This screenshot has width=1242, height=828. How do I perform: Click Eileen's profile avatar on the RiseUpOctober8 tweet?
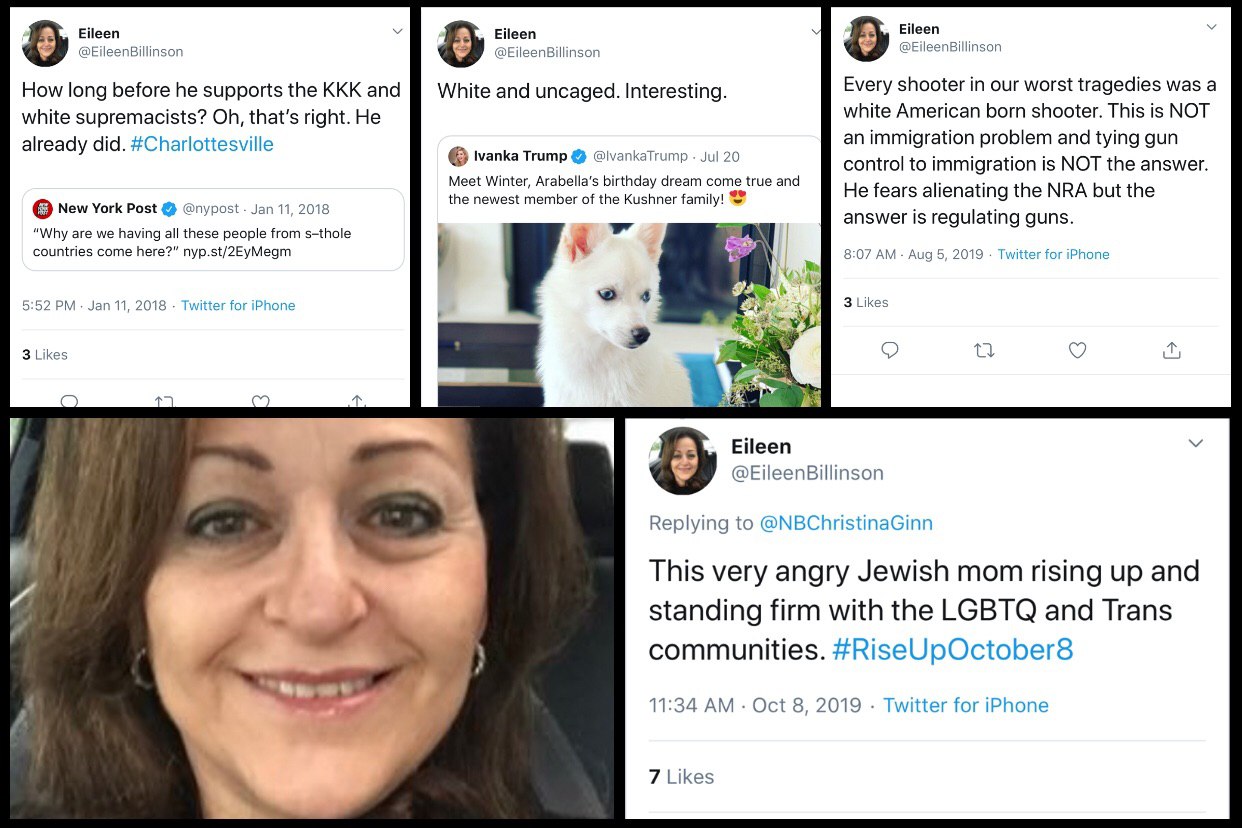coord(683,460)
